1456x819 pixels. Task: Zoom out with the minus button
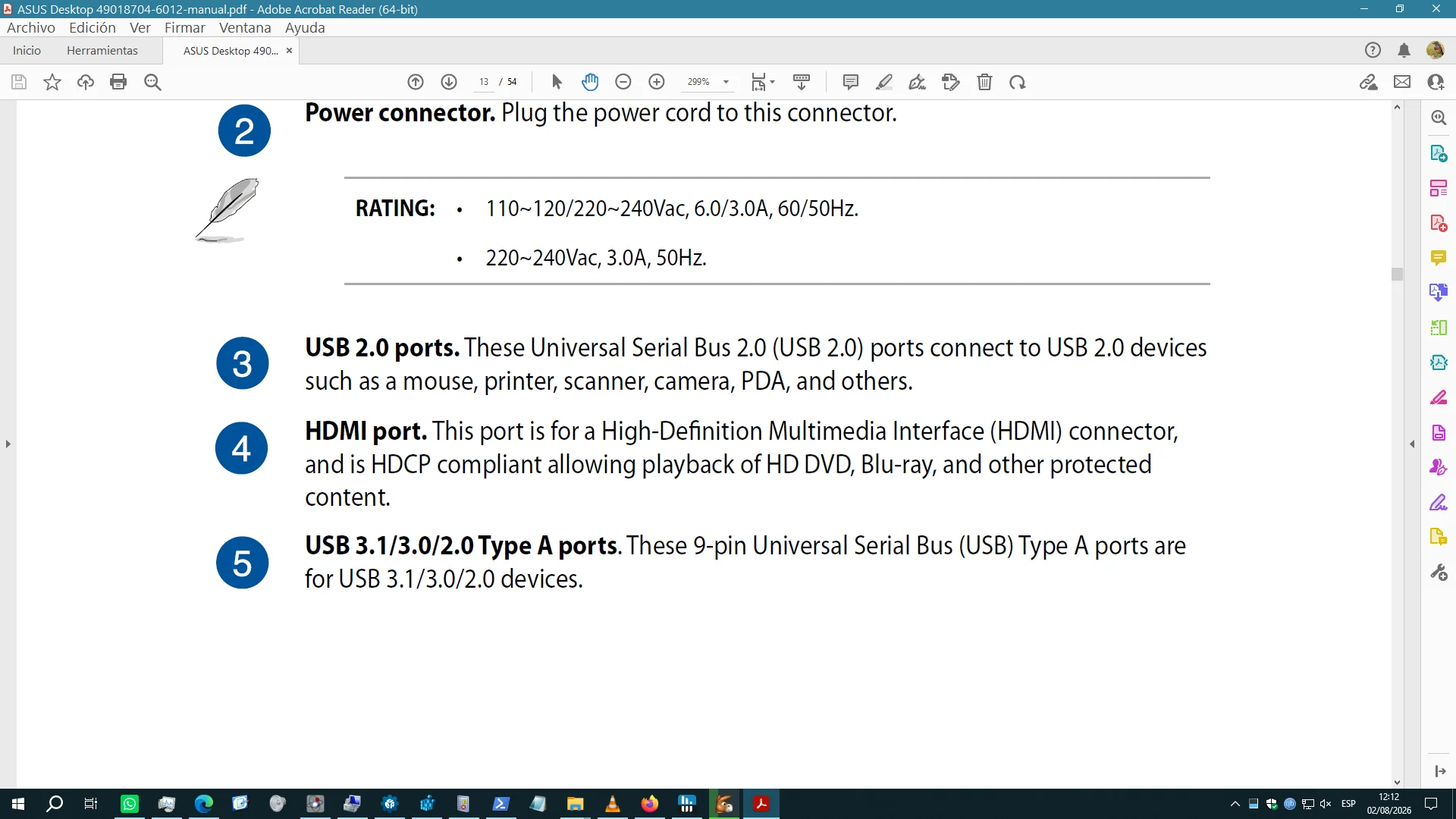pyautogui.click(x=623, y=82)
